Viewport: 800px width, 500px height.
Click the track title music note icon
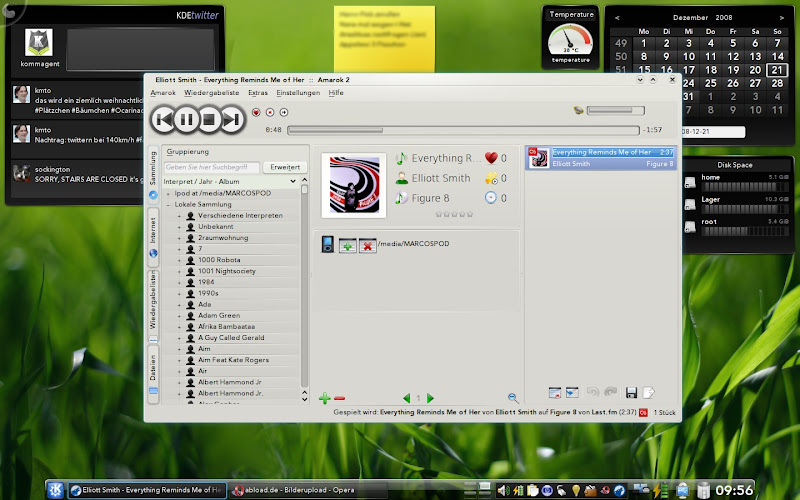(402, 158)
